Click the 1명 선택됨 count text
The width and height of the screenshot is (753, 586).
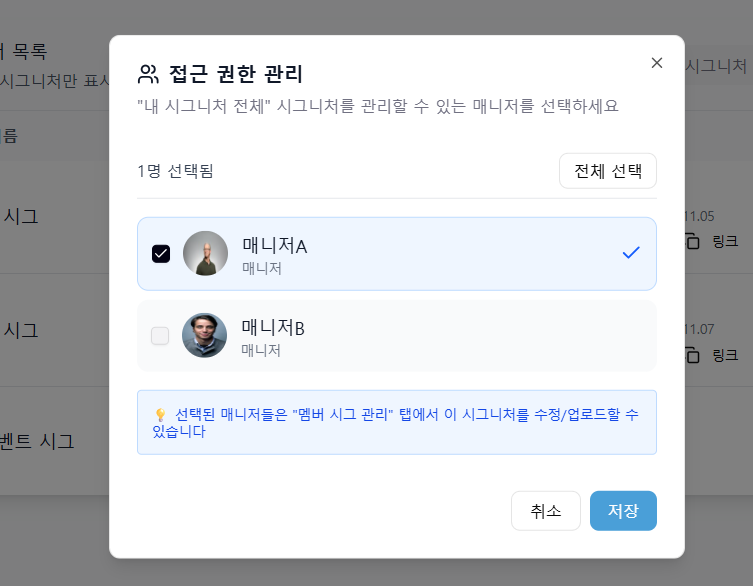[175, 171]
